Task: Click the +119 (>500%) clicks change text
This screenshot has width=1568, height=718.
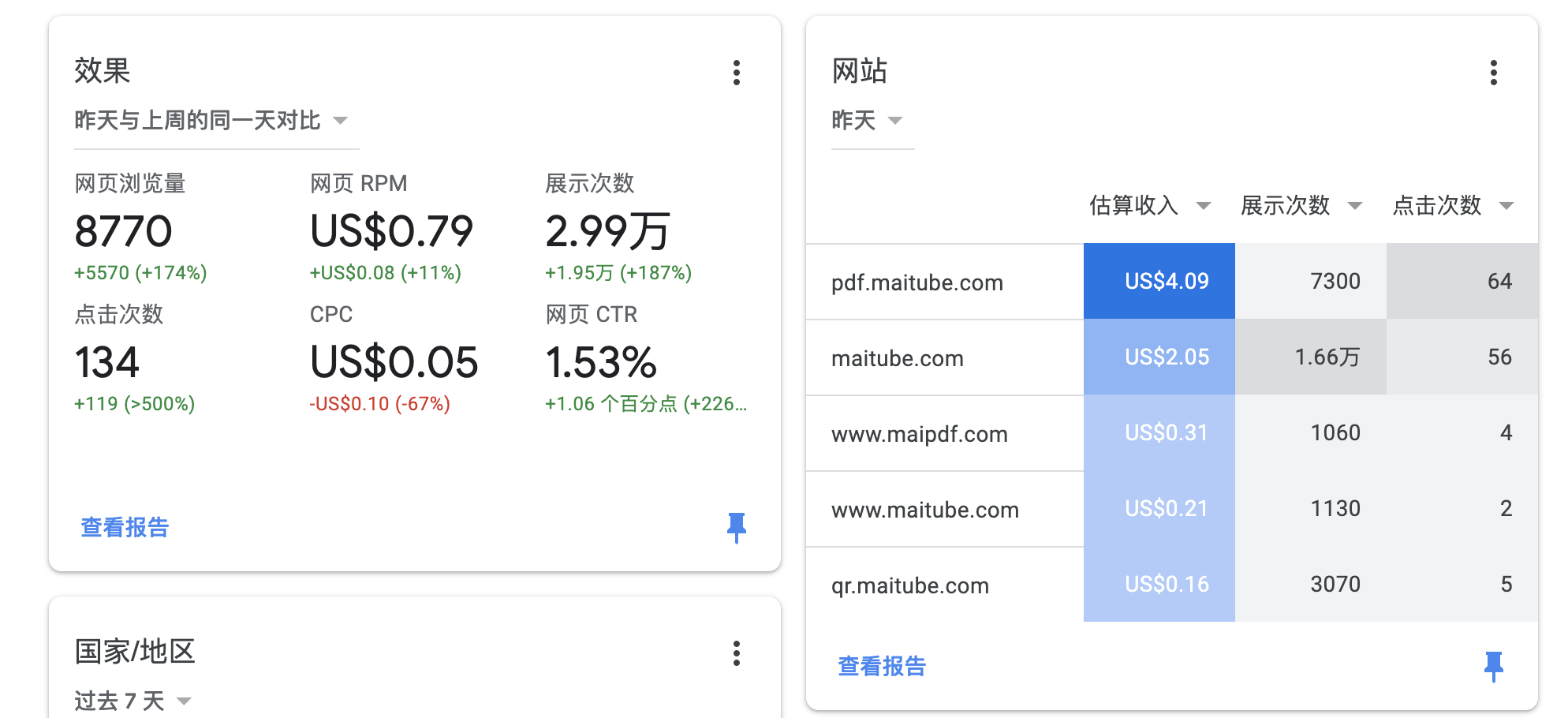Action: (134, 404)
